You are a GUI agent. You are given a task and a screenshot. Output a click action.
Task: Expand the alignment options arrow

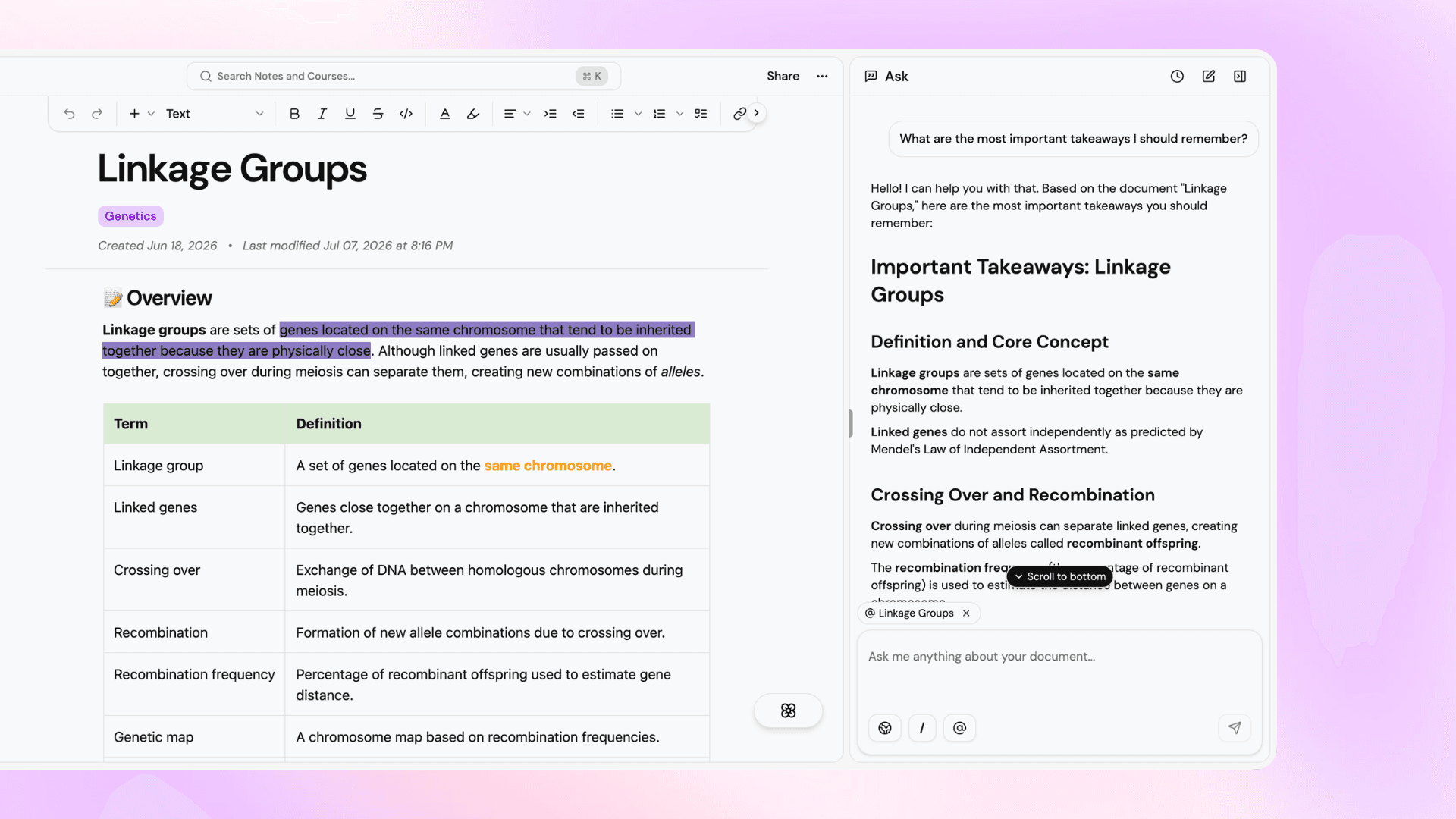click(x=527, y=114)
